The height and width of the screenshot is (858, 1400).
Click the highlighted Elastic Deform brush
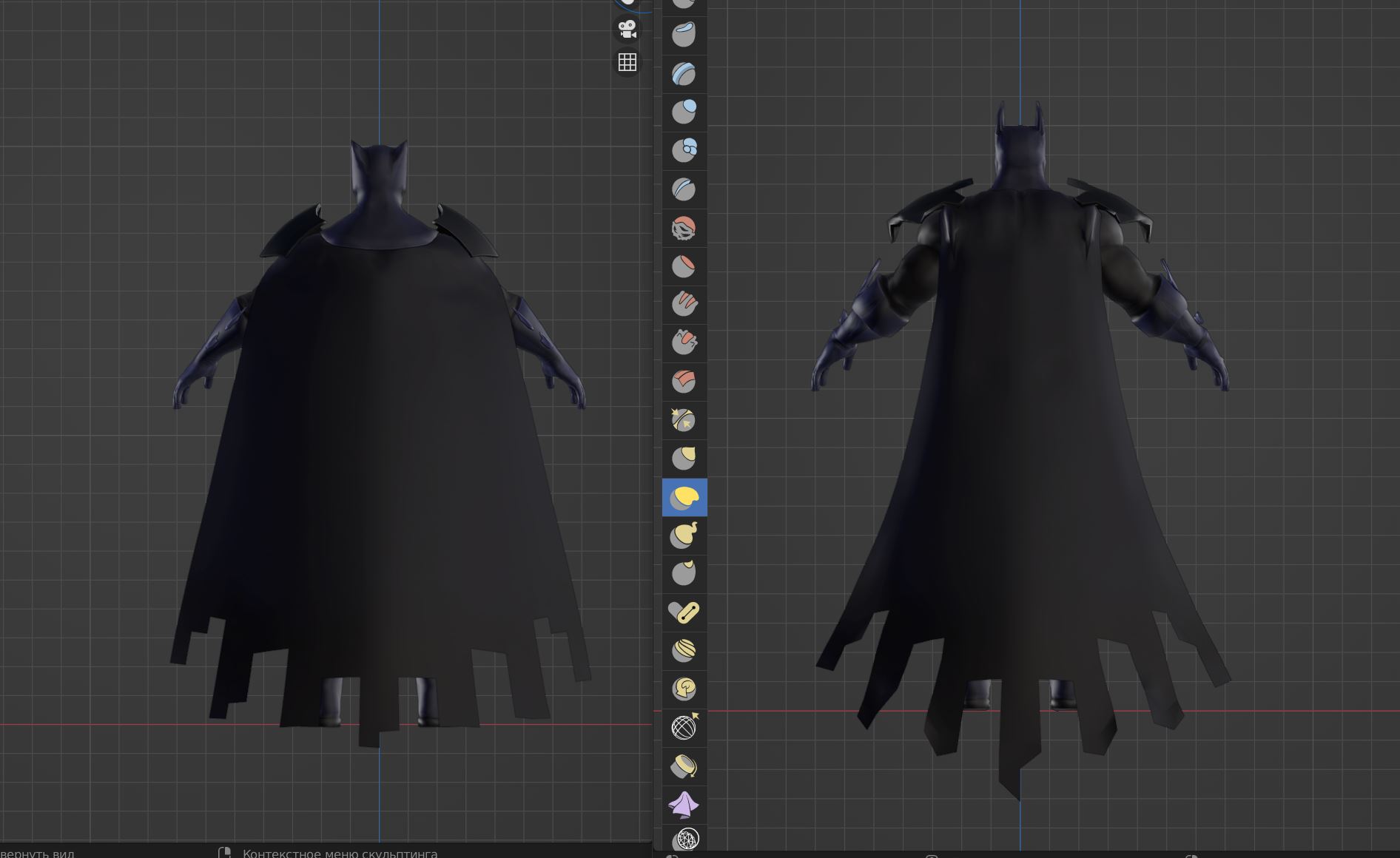point(684,497)
